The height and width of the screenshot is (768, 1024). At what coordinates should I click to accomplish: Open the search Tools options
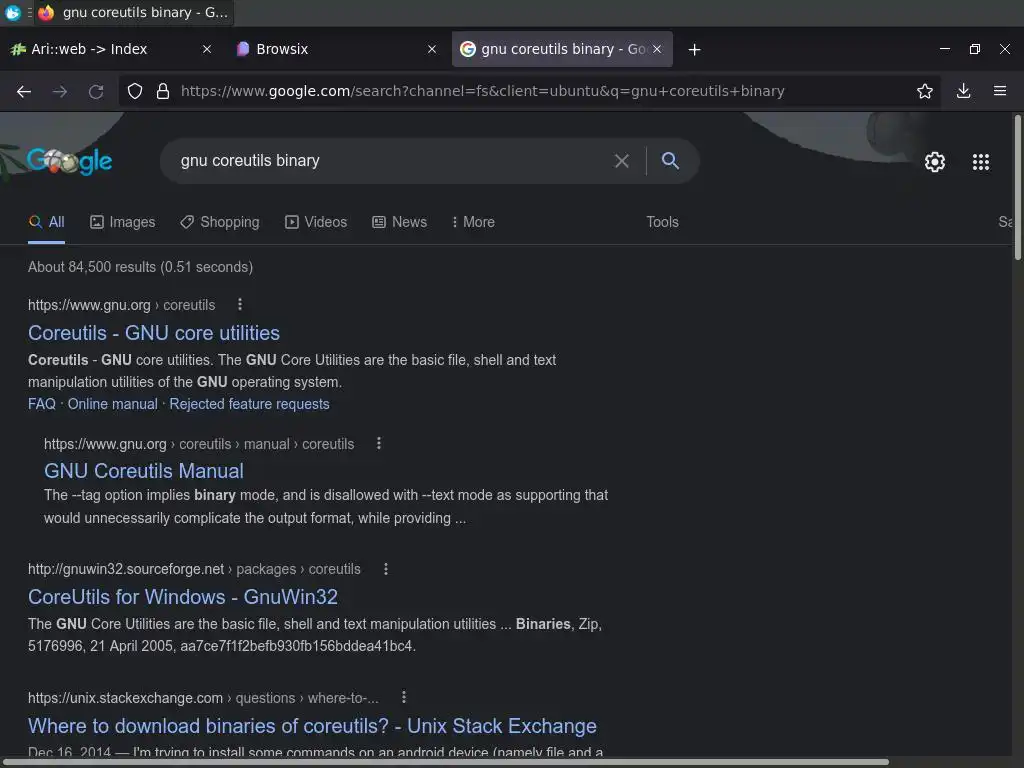coord(662,222)
